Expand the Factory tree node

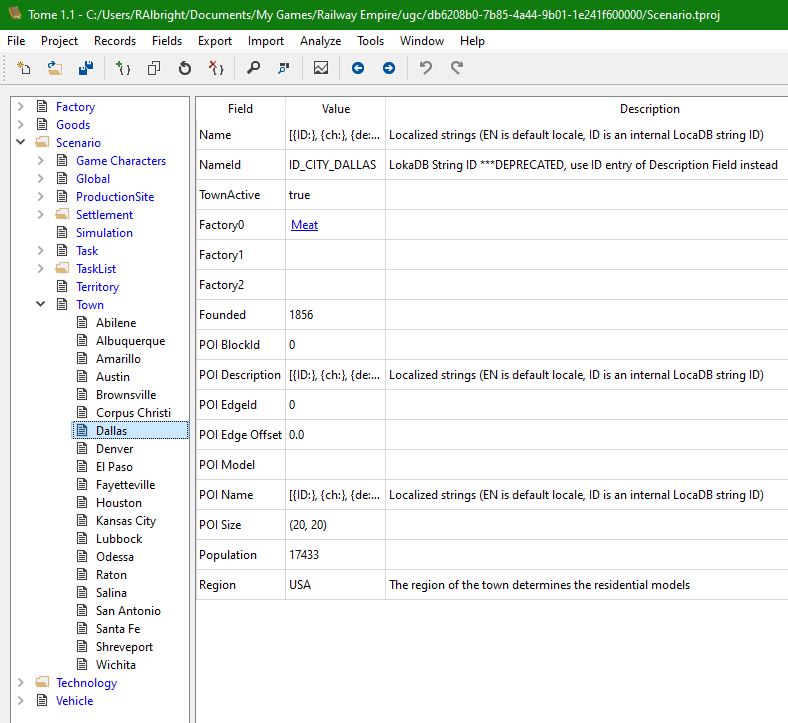click(x=20, y=107)
